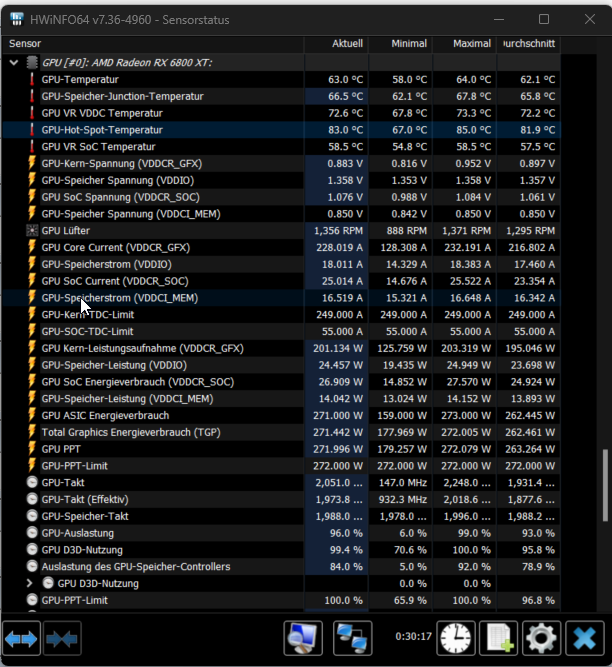
Task: Click lightning icon beside GPU PPT
Action: (x=32, y=449)
